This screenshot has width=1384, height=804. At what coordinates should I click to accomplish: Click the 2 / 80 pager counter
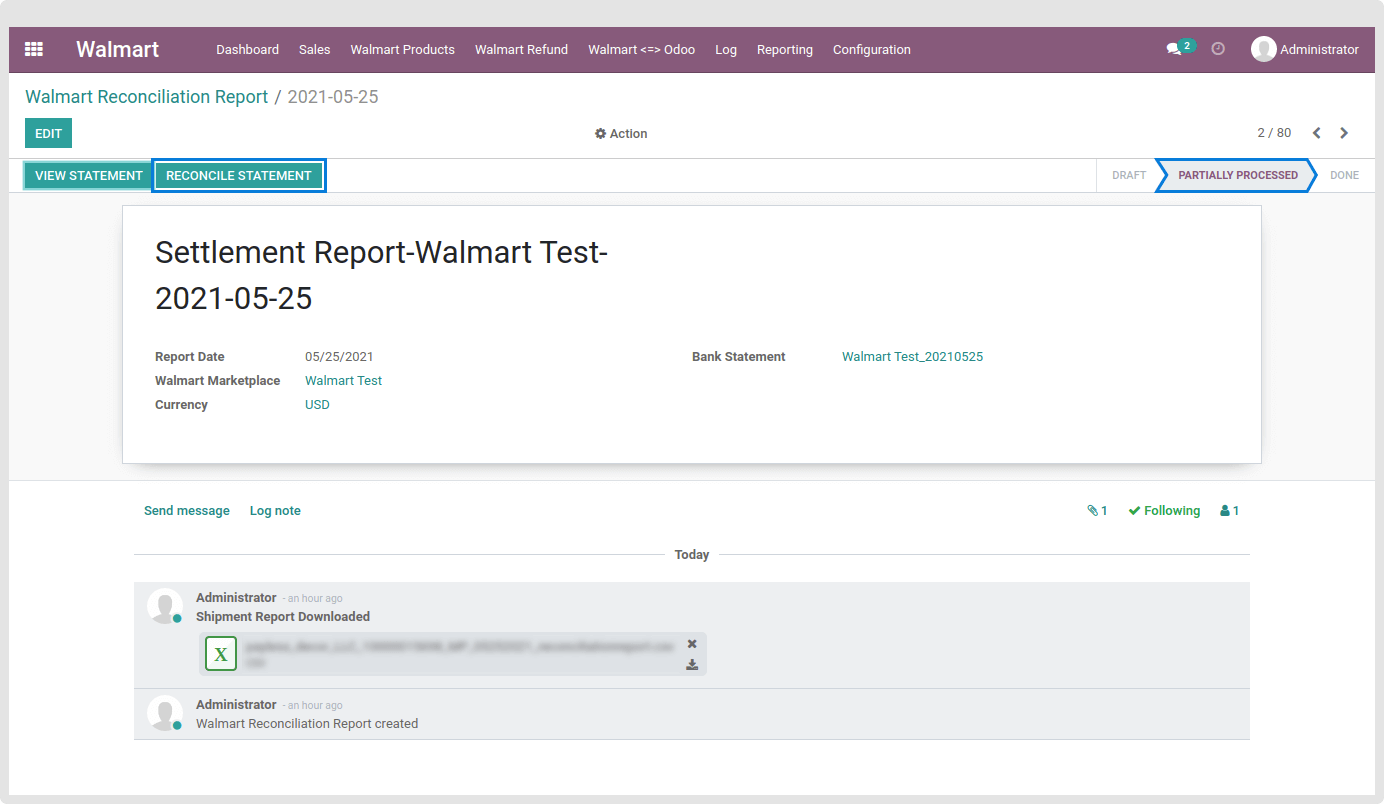(1274, 133)
